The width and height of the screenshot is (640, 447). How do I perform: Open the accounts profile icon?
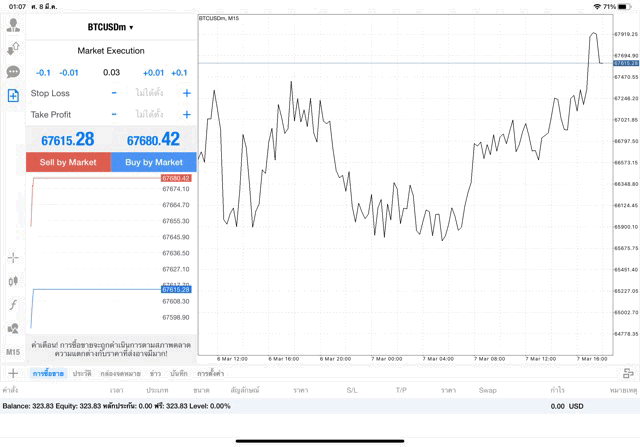tap(13, 25)
